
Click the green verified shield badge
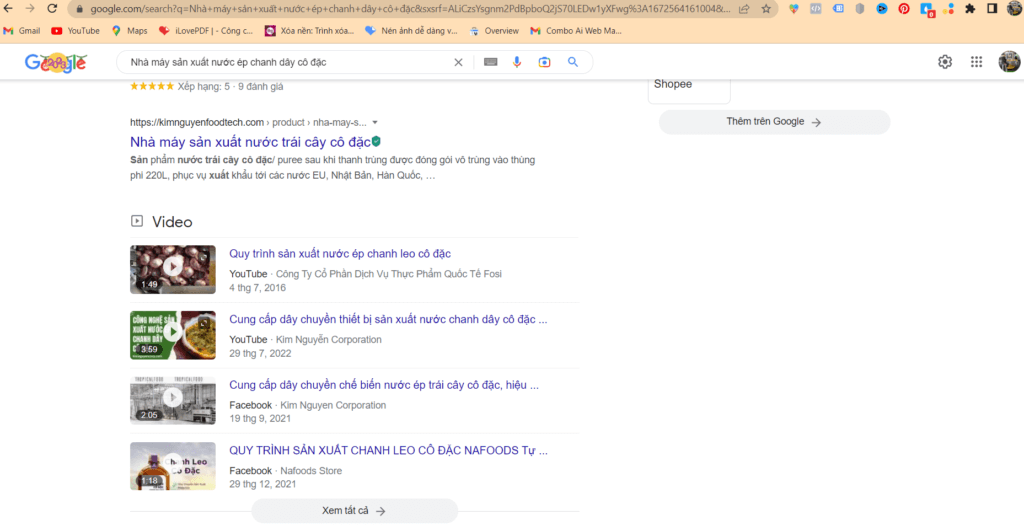[x=376, y=141]
